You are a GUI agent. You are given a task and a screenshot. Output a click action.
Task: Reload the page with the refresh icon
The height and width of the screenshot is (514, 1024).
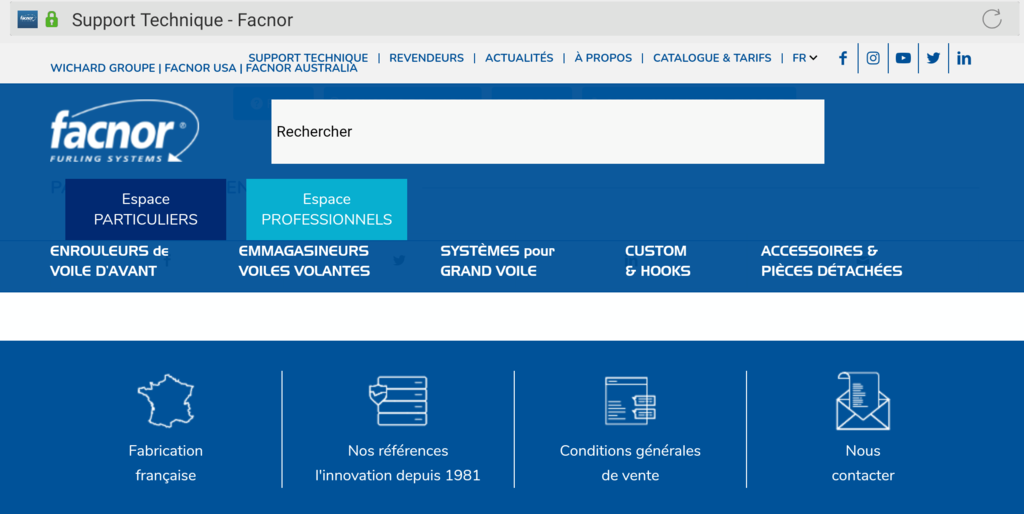click(x=991, y=19)
